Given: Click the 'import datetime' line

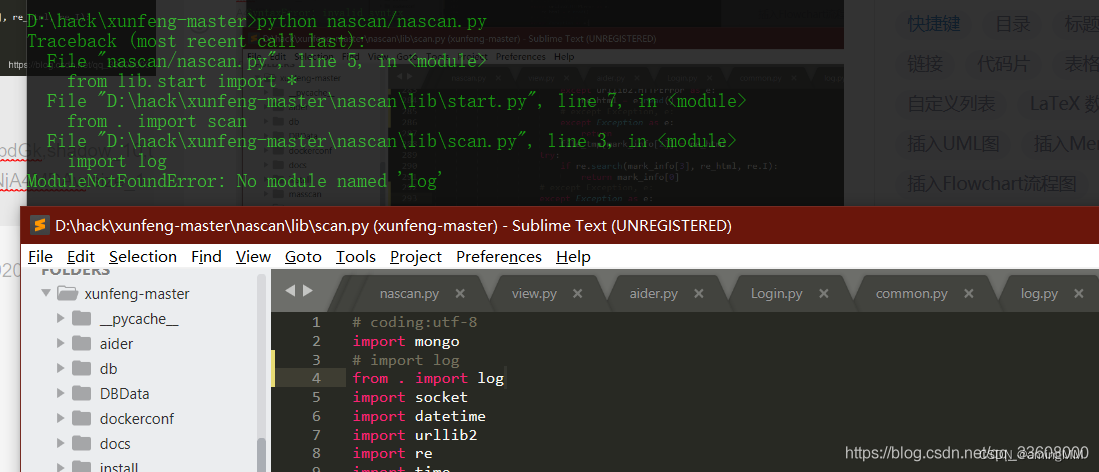Looking at the screenshot, I should (419, 416).
